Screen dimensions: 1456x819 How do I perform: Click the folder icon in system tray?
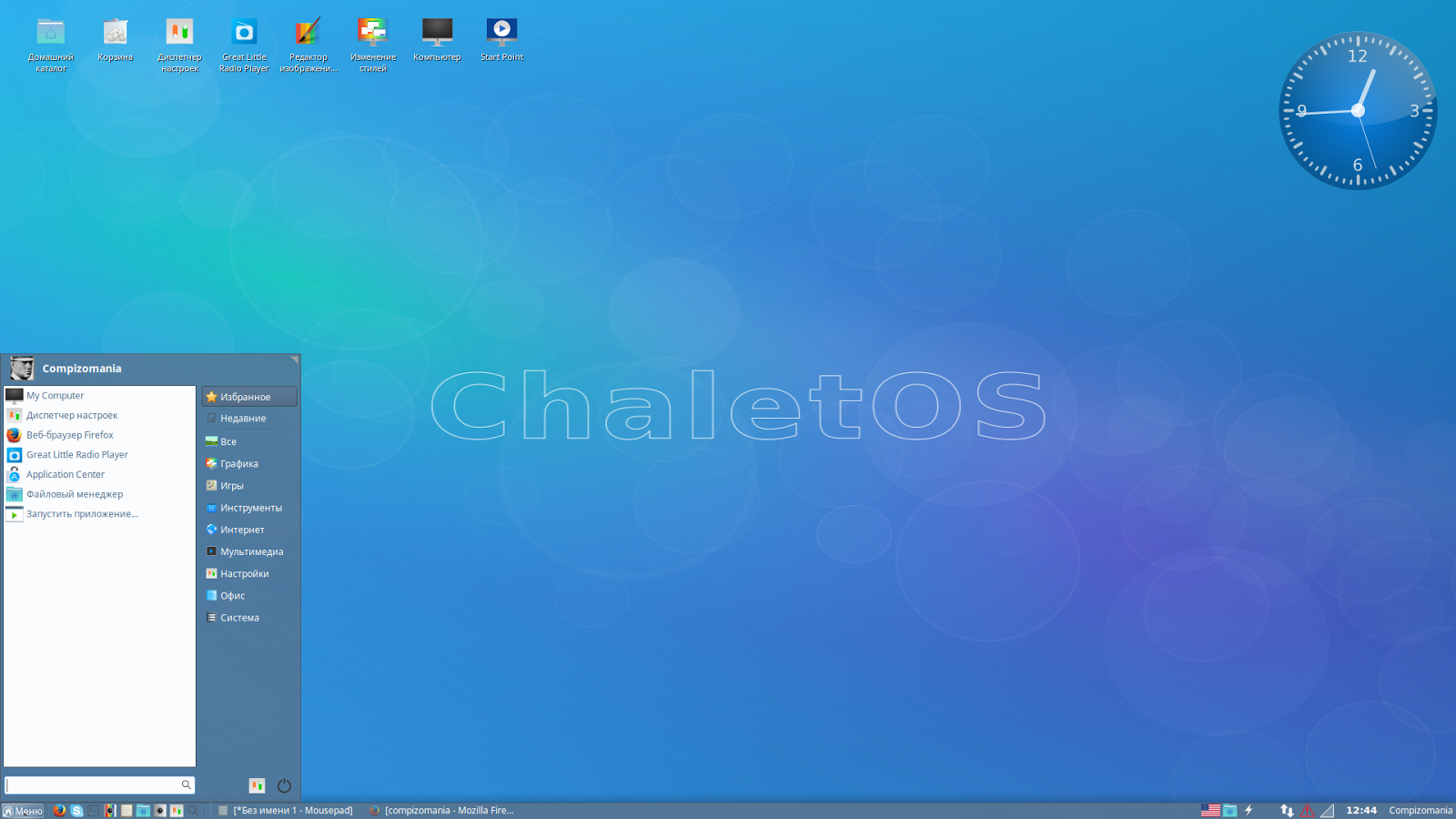coord(1229,810)
